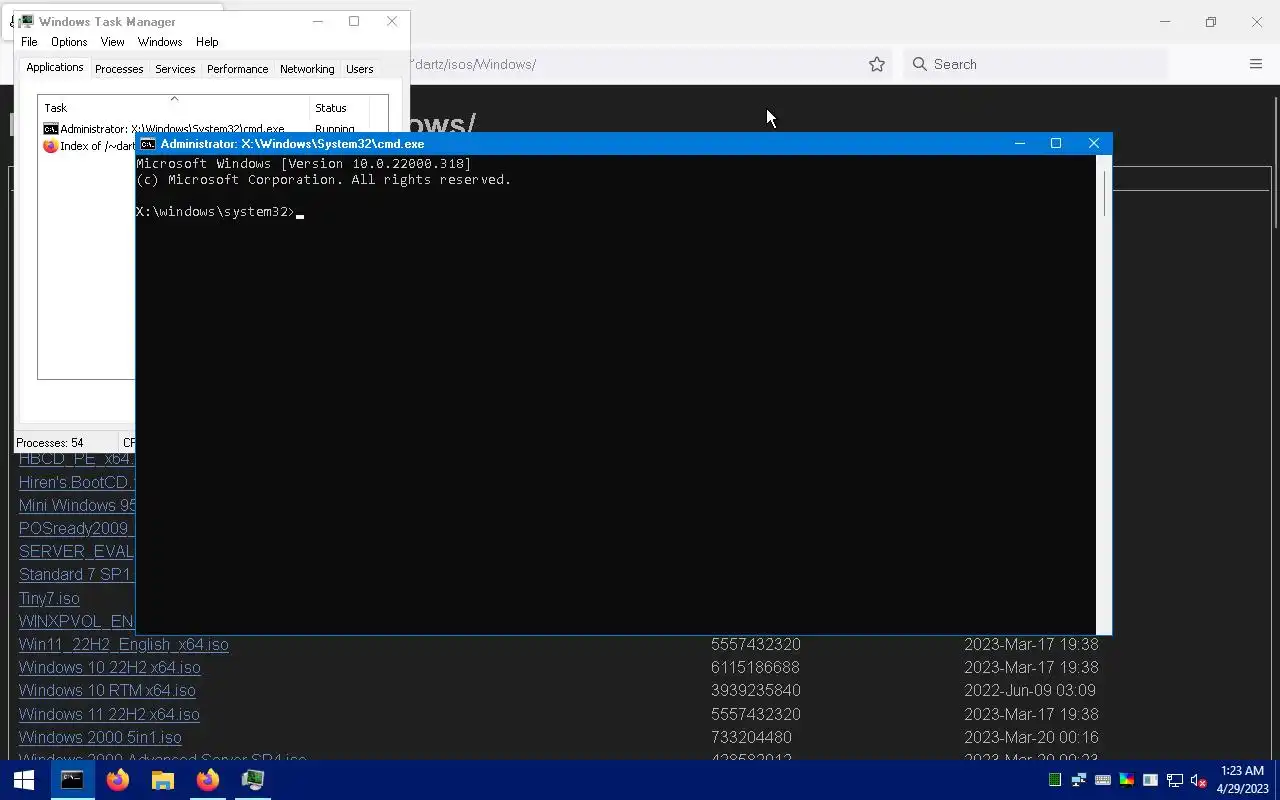Switch to the Services tab
Image resolution: width=1280 pixels, height=800 pixels.
coord(175,69)
